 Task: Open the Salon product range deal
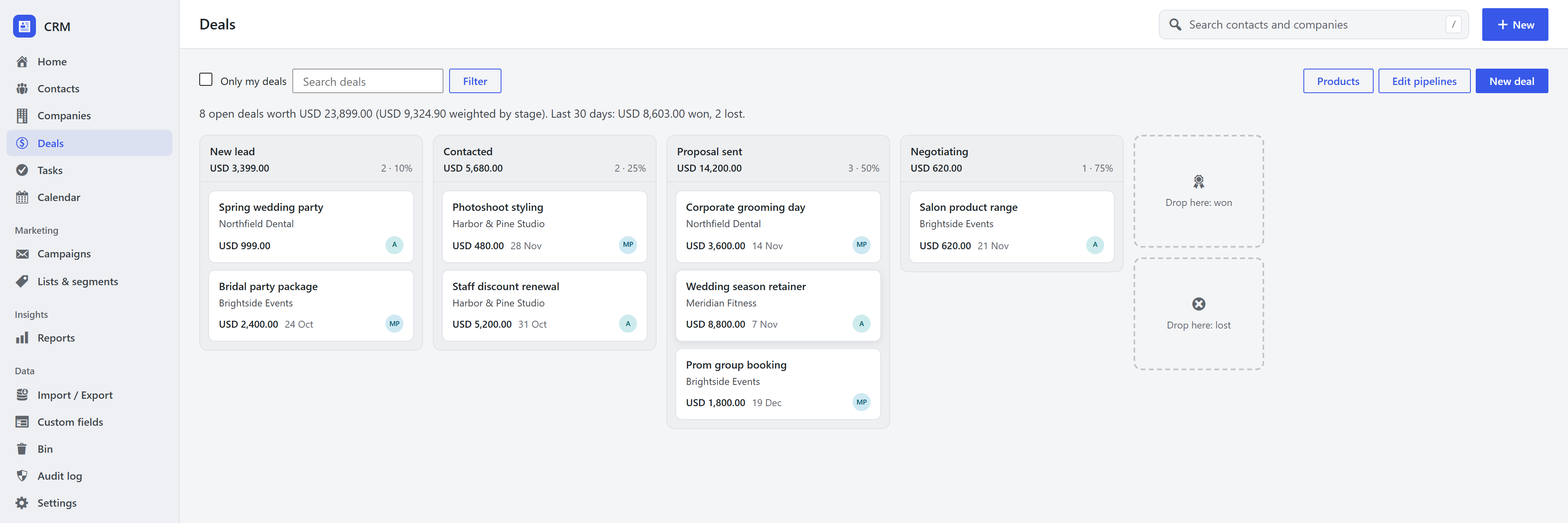point(1011,226)
